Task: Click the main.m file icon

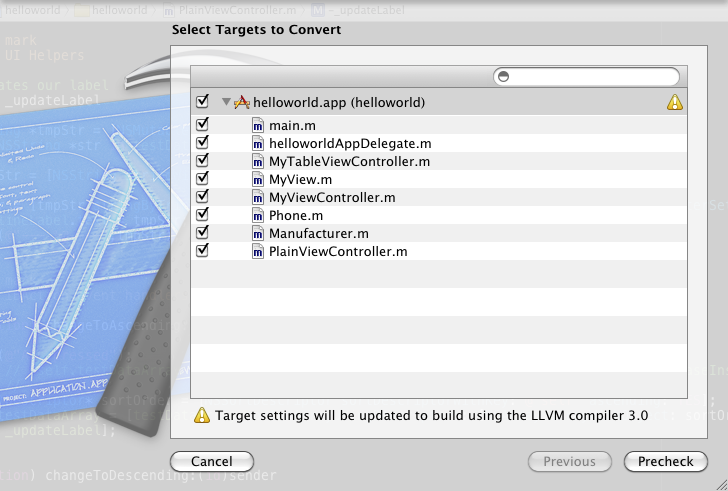Action: point(258,125)
